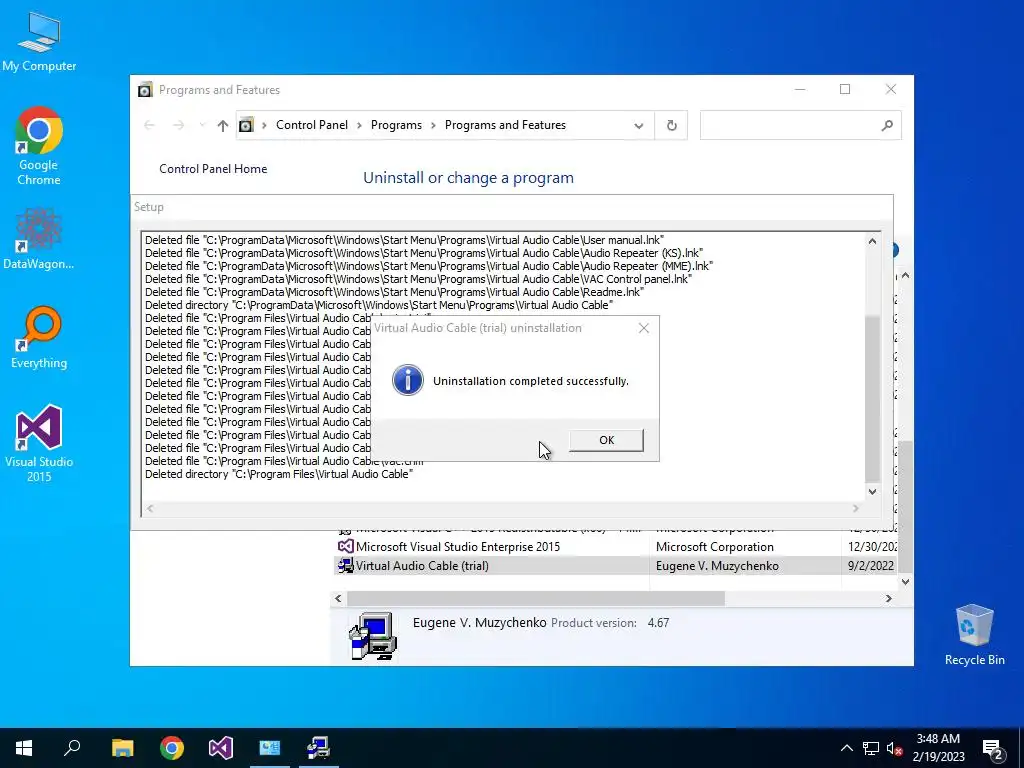Open the Control Panel Home link

tap(213, 168)
